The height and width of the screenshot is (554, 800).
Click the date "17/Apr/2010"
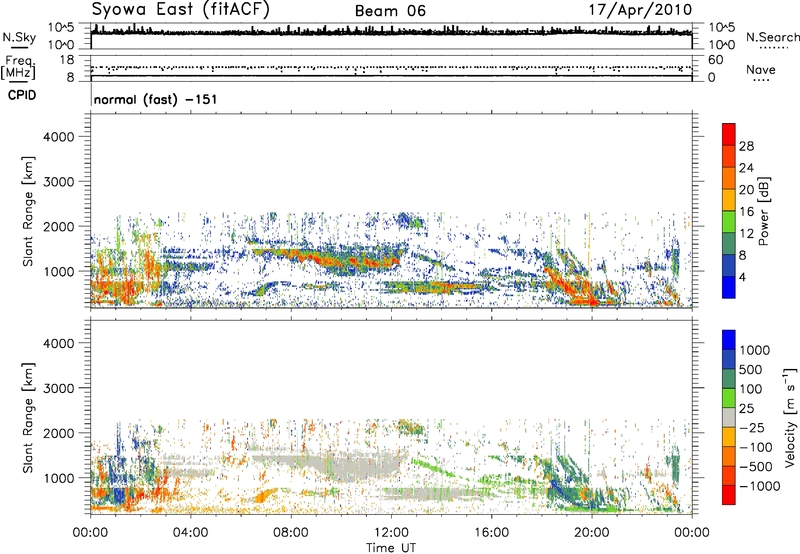[x=641, y=10]
